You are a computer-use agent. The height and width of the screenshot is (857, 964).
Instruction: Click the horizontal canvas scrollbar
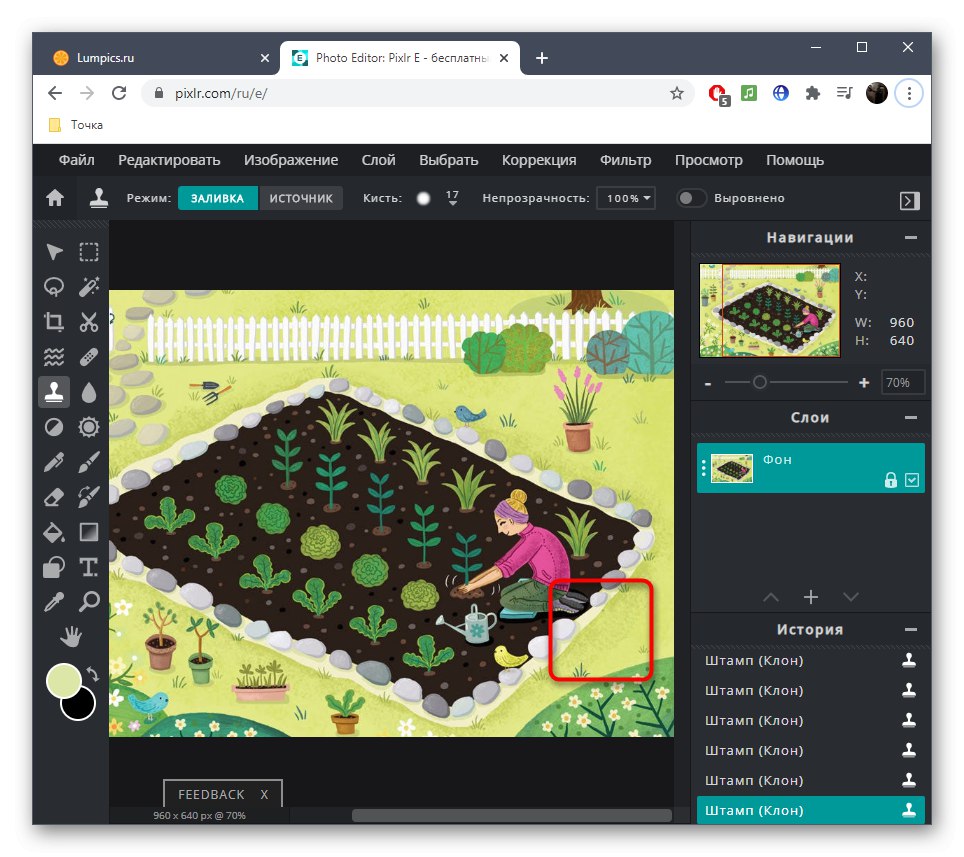click(512, 815)
